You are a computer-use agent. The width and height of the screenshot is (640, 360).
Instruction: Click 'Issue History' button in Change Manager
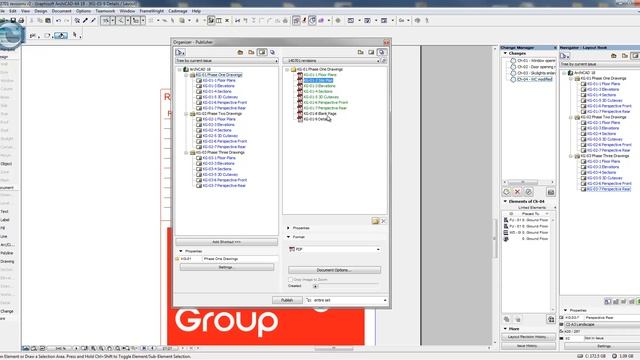click(x=529, y=346)
